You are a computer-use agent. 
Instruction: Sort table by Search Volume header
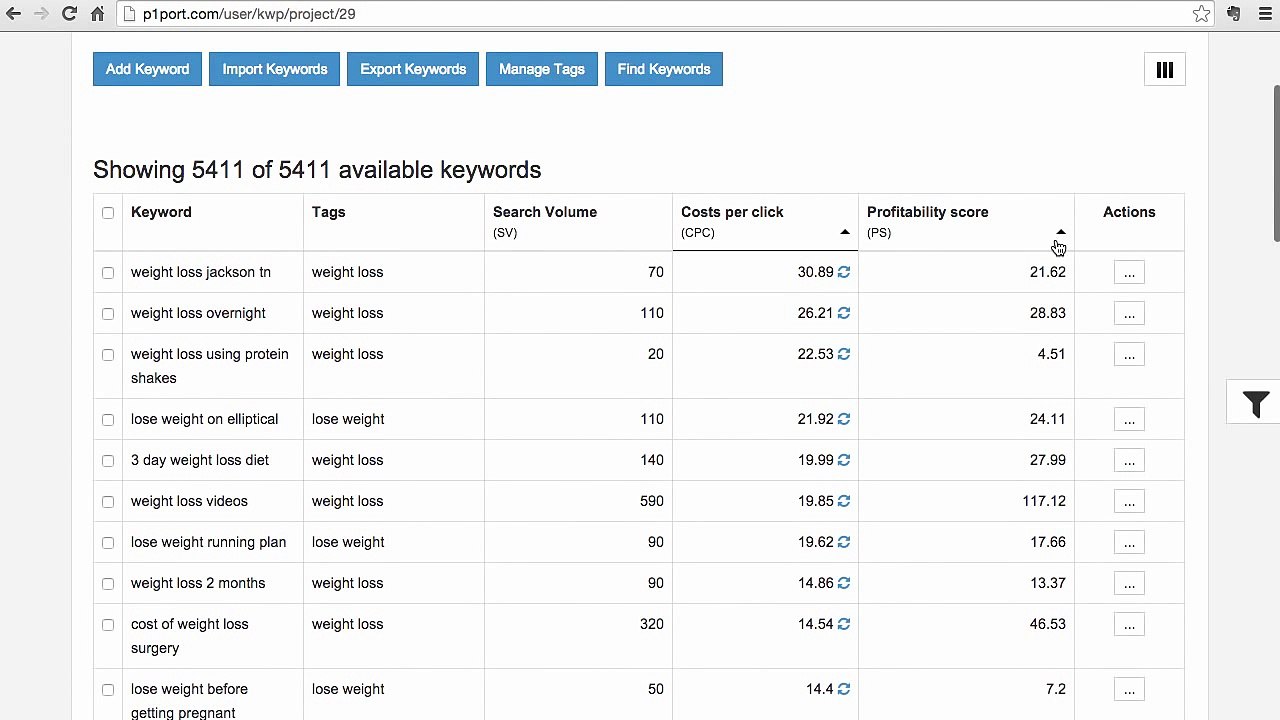click(x=545, y=212)
